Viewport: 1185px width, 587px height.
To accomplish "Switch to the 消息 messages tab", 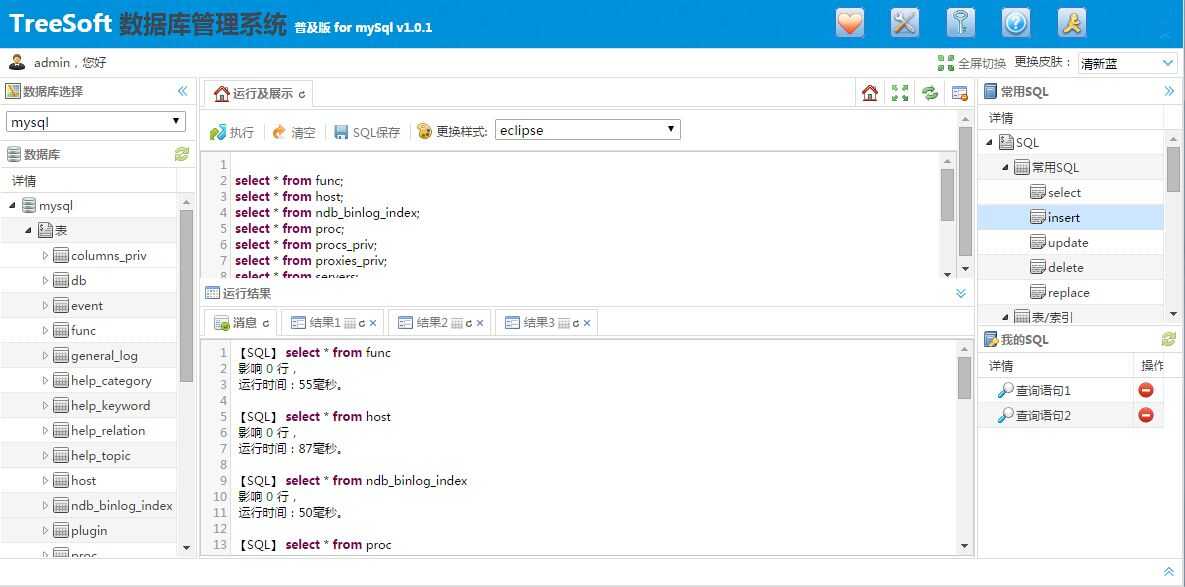I will [x=242, y=323].
